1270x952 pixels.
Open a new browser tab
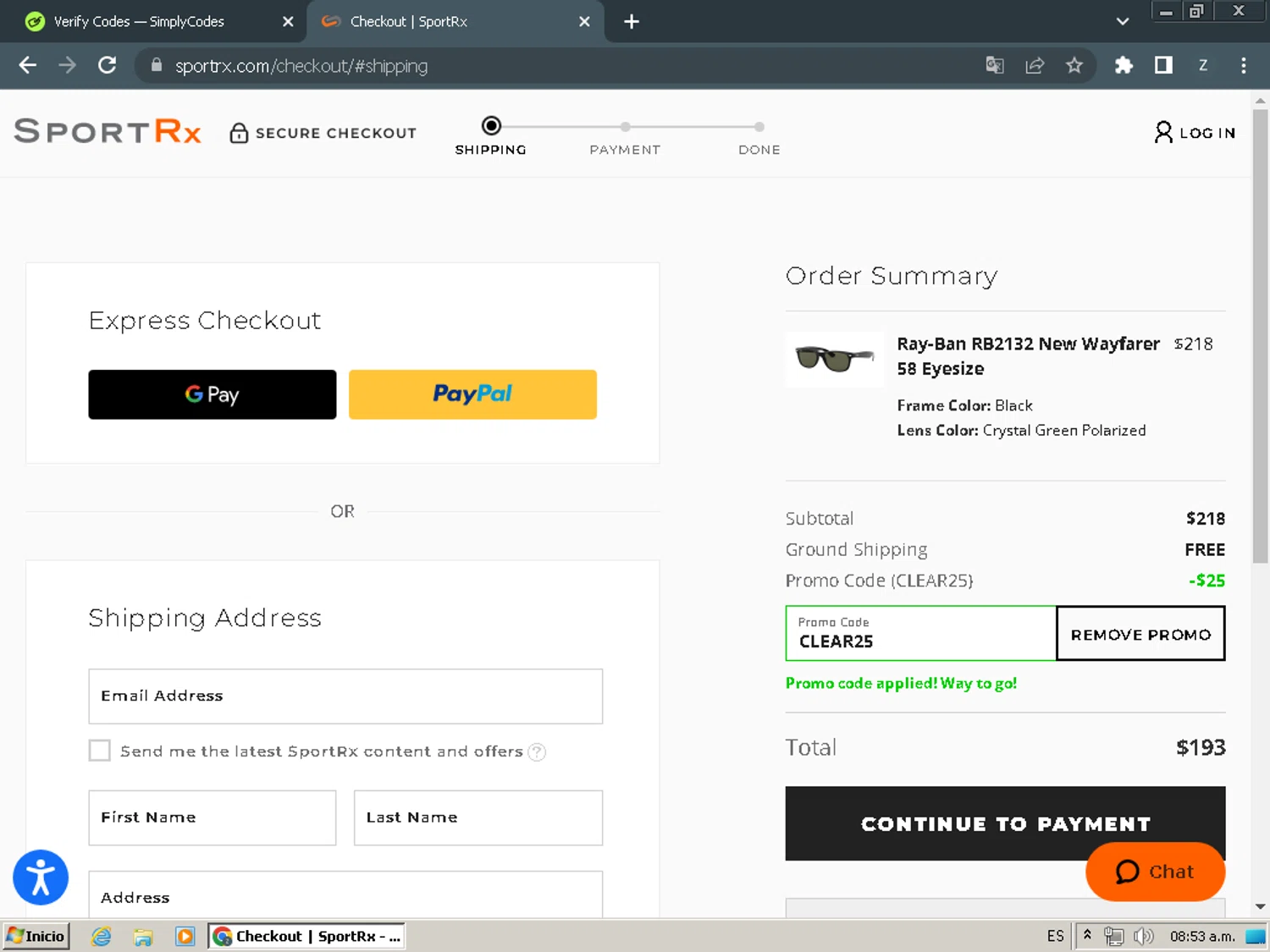[632, 21]
